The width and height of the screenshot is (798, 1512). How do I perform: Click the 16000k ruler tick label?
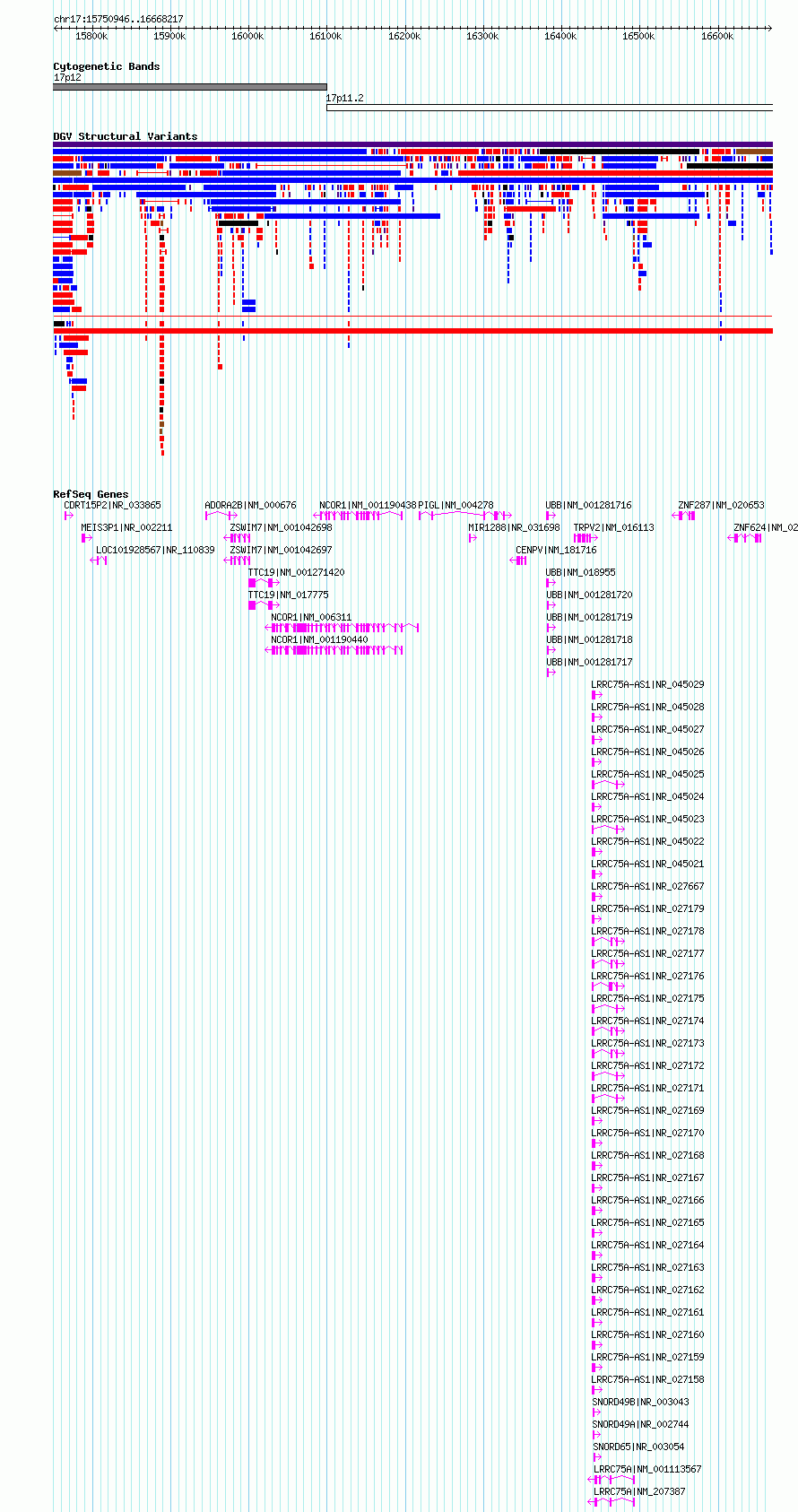tap(247, 36)
